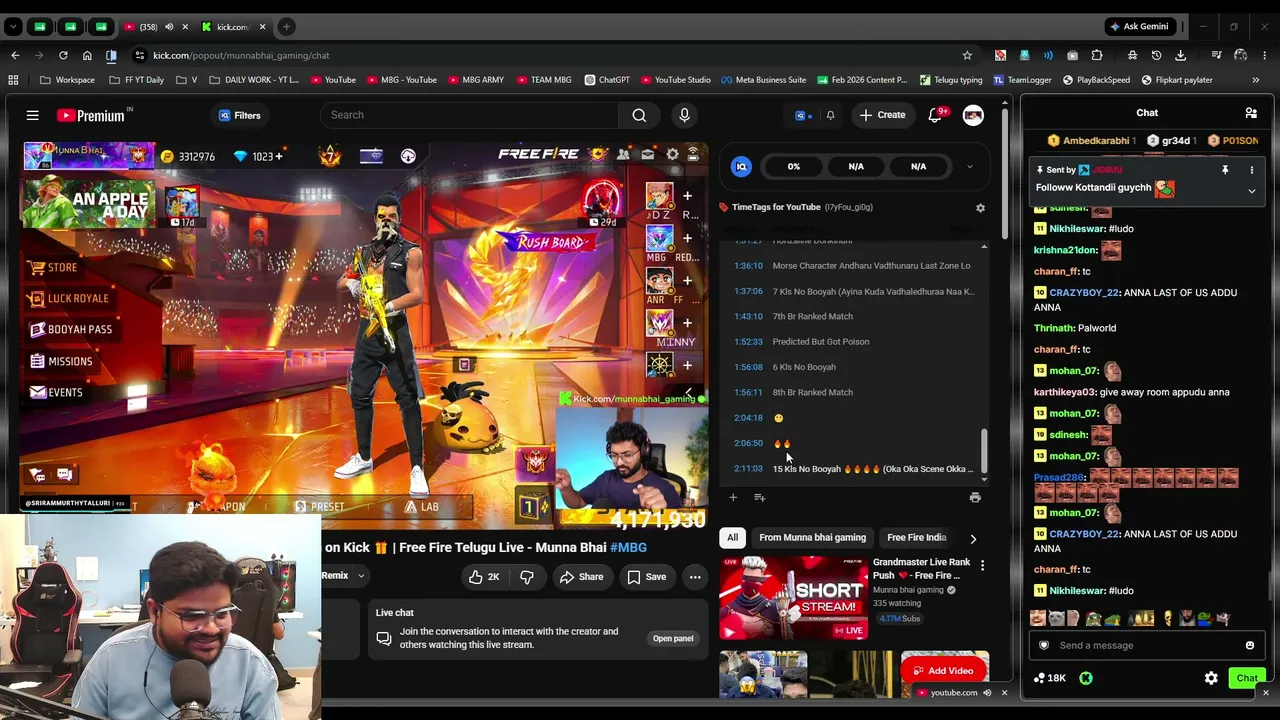
Task: Select '6 Kls No Booyah' tag text
Action: (804, 367)
